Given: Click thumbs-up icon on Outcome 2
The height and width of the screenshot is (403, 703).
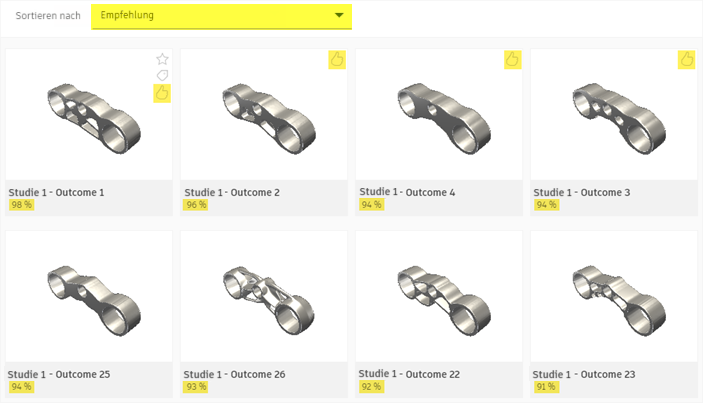Looking at the screenshot, I should 337,60.
